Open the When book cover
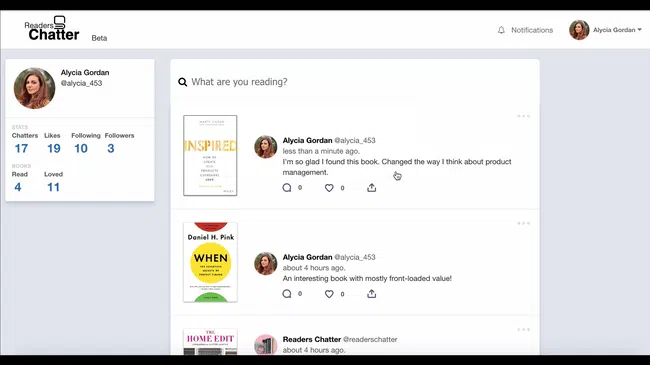Viewport: 650px width, 365px height. (210, 262)
